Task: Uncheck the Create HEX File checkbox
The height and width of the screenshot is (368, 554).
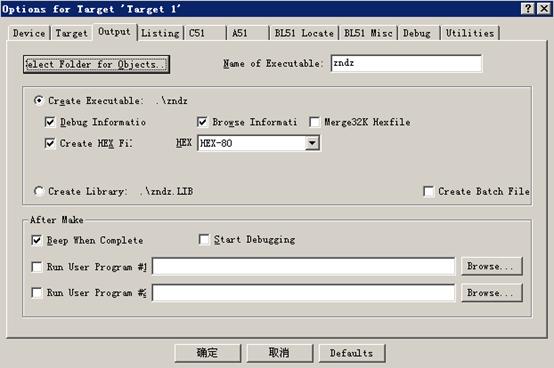Action: coord(50,143)
